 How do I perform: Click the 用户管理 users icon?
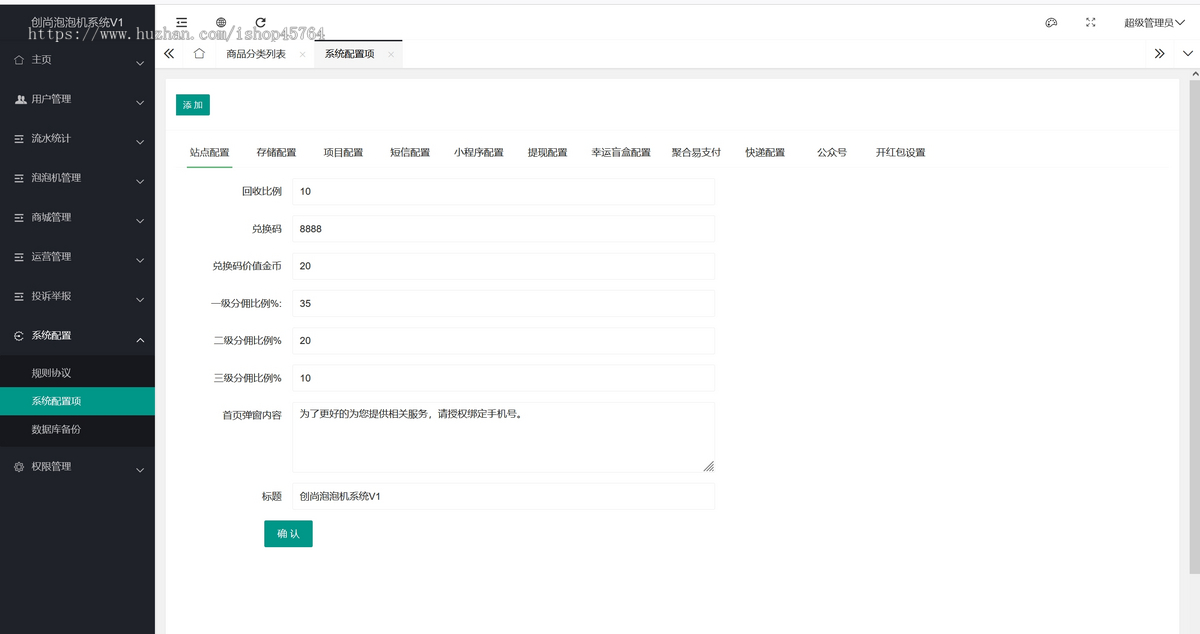(x=20, y=99)
